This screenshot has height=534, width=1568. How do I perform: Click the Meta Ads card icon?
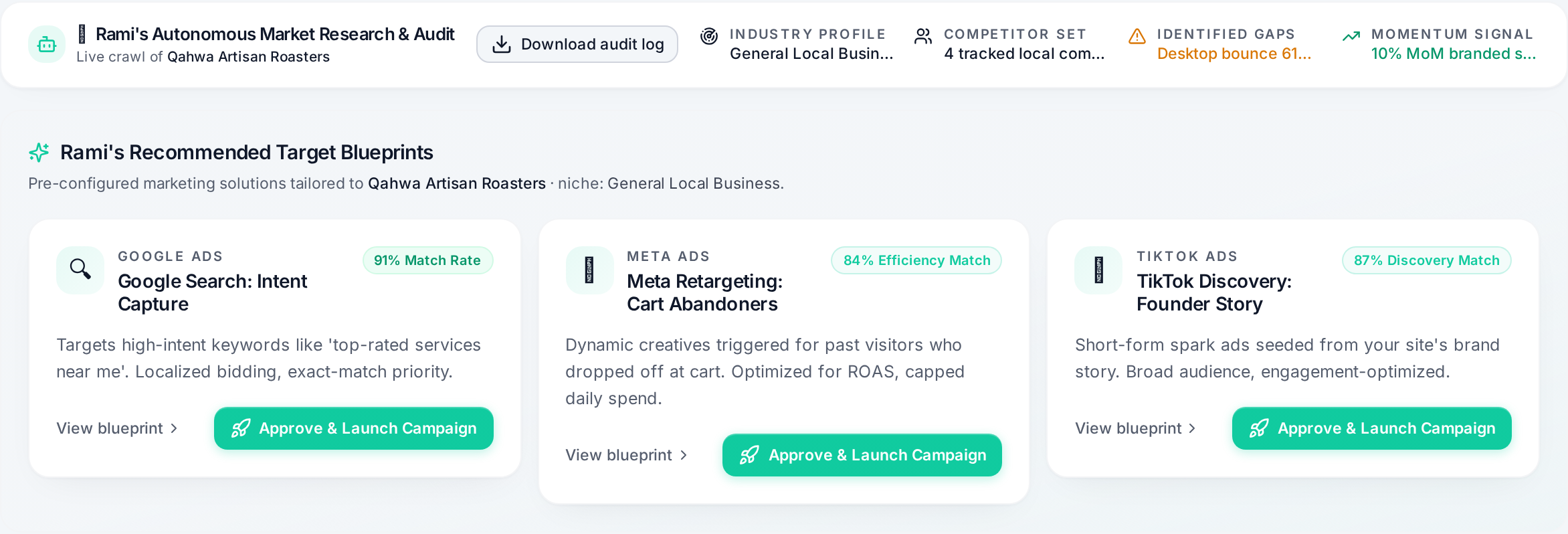[x=589, y=270]
